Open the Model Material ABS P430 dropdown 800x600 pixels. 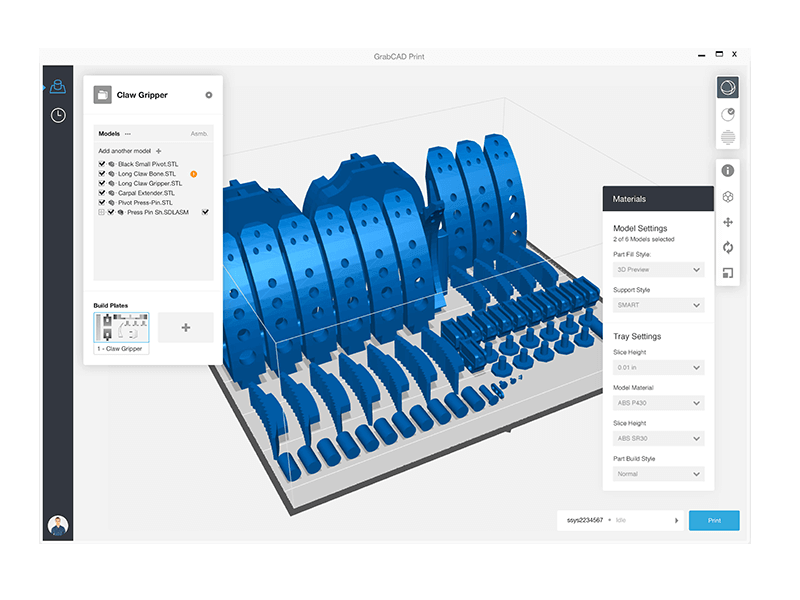(658, 403)
